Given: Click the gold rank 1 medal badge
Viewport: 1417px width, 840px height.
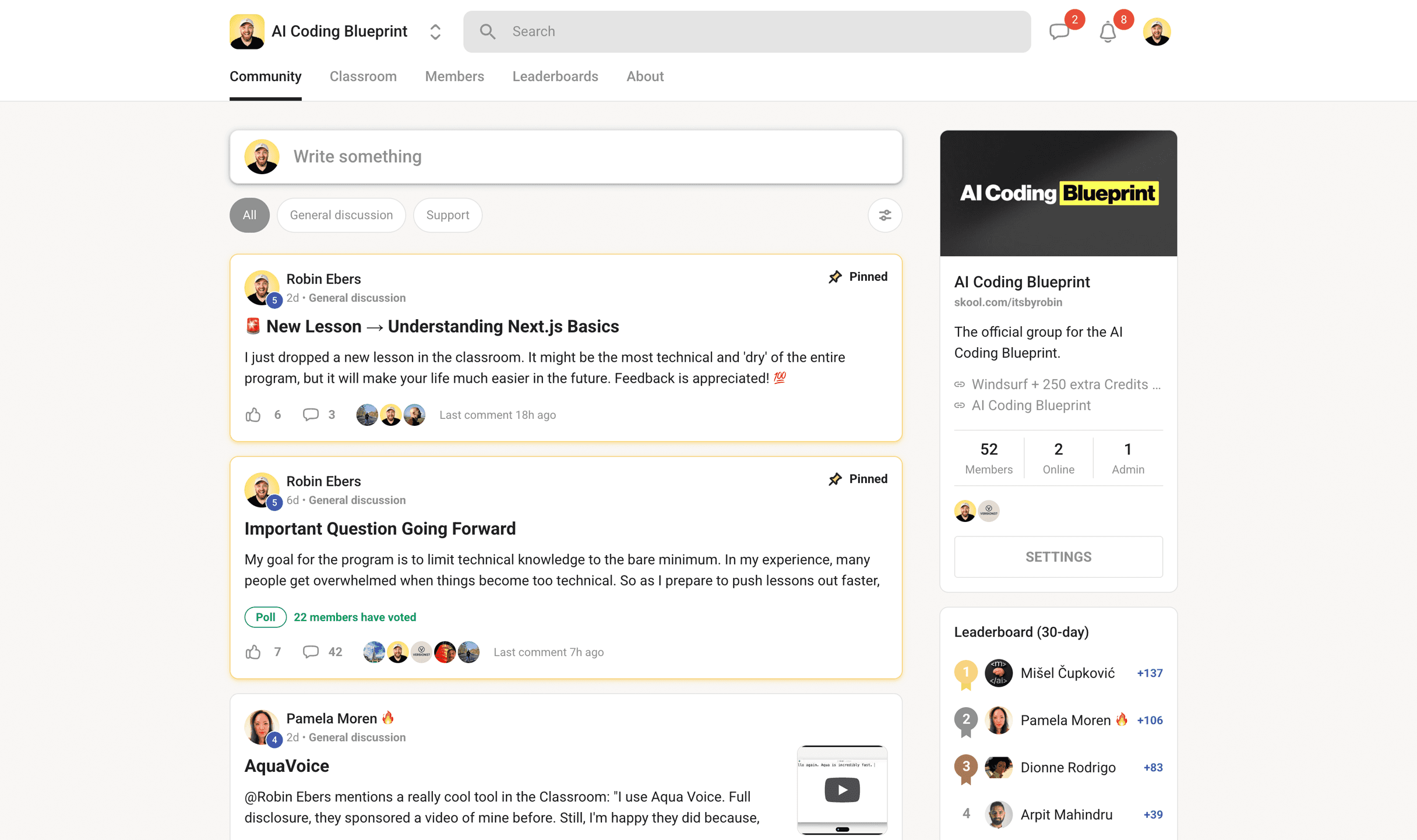Looking at the screenshot, I should pyautogui.click(x=966, y=675).
